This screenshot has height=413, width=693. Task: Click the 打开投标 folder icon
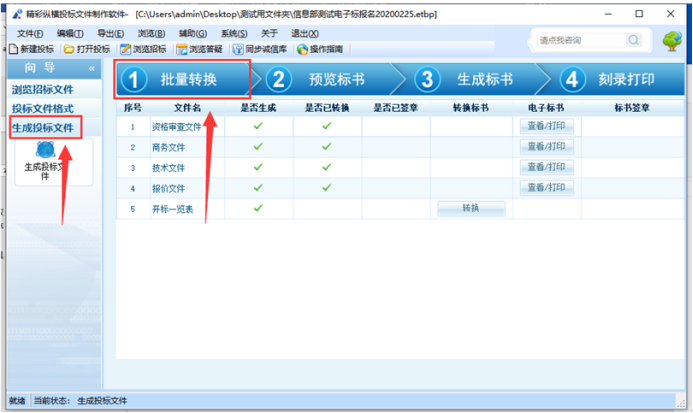point(69,49)
